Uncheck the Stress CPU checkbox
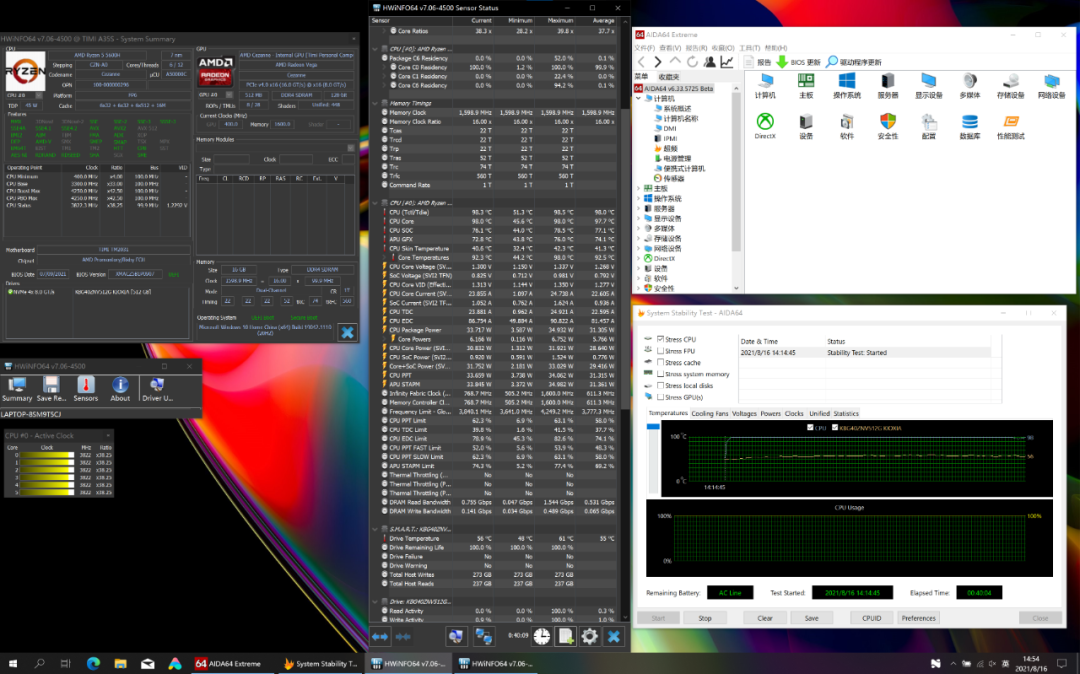Viewport: 1080px width, 674px height. (x=661, y=340)
